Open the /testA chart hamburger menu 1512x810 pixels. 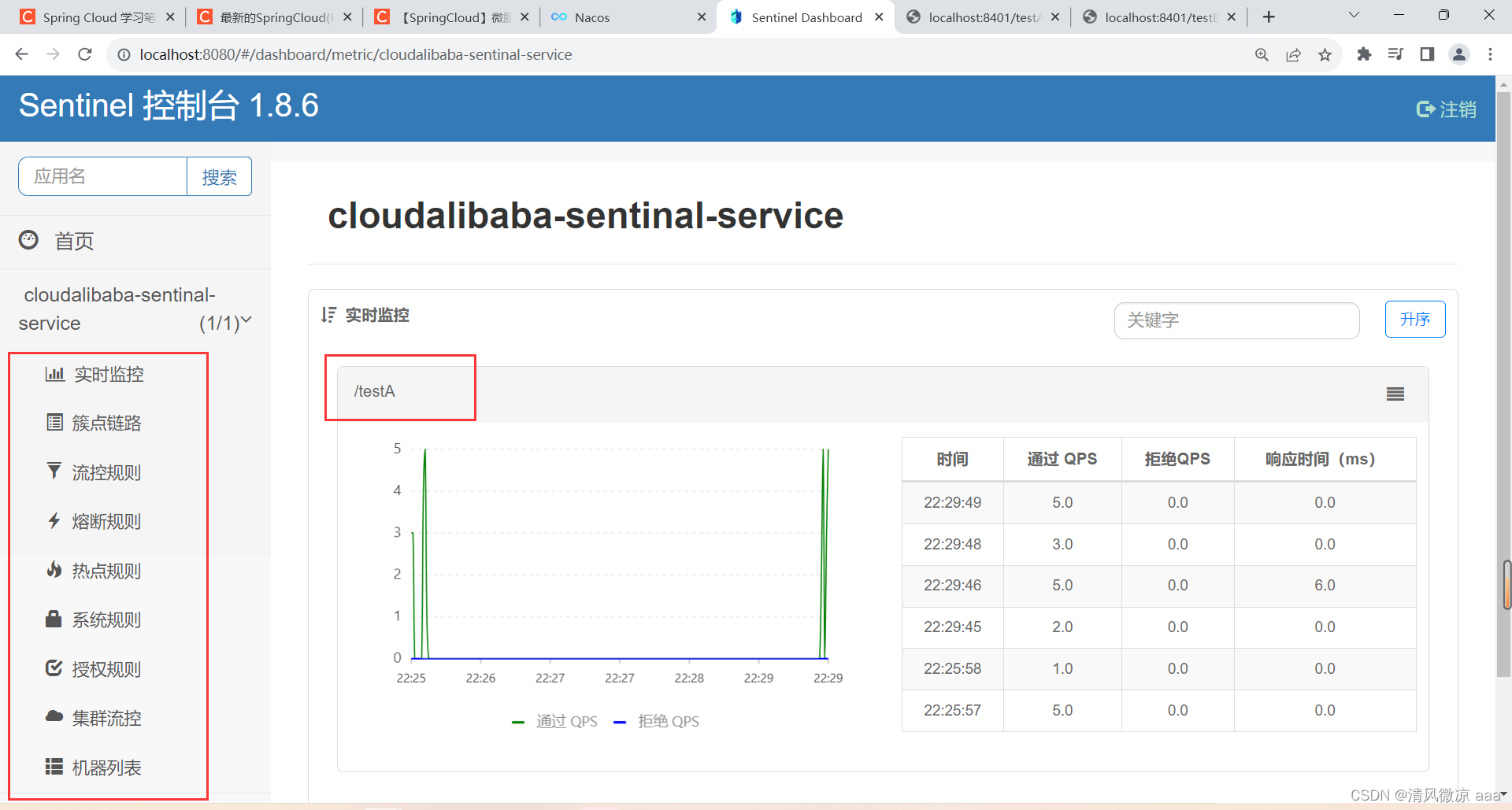(x=1395, y=394)
